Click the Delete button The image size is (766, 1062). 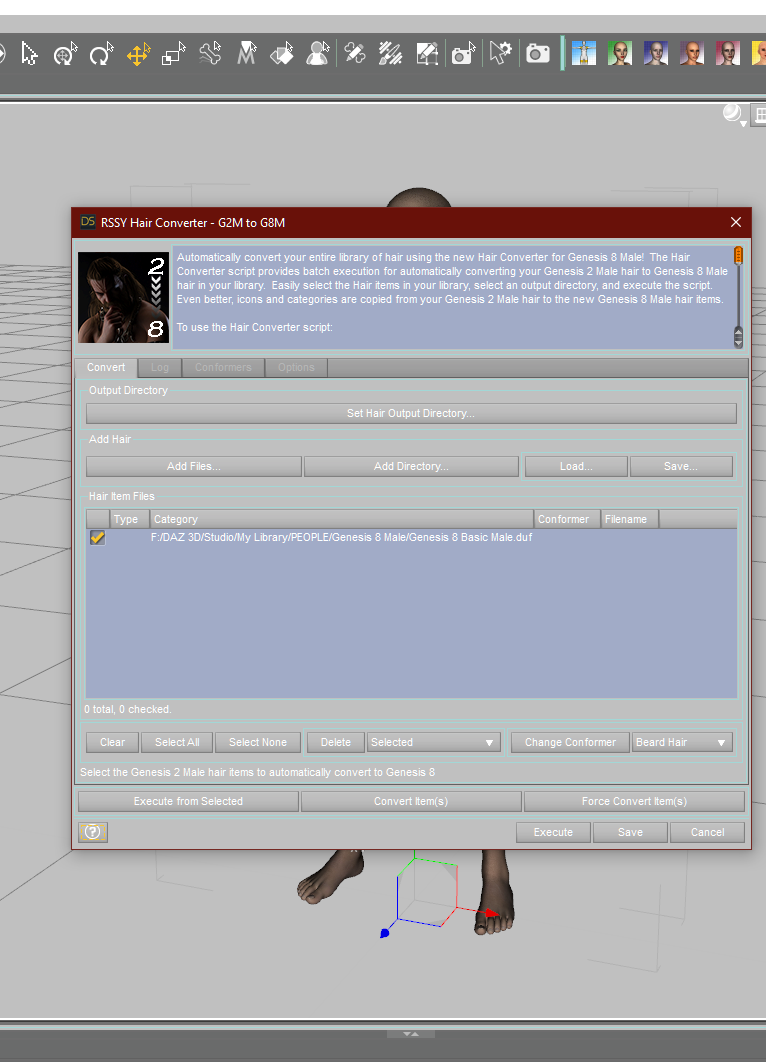tap(336, 742)
